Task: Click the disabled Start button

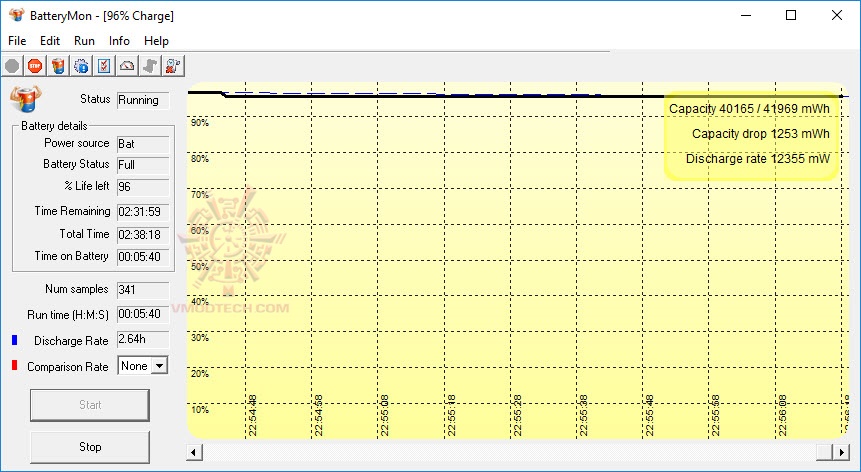Action: (x=90, y=405)
